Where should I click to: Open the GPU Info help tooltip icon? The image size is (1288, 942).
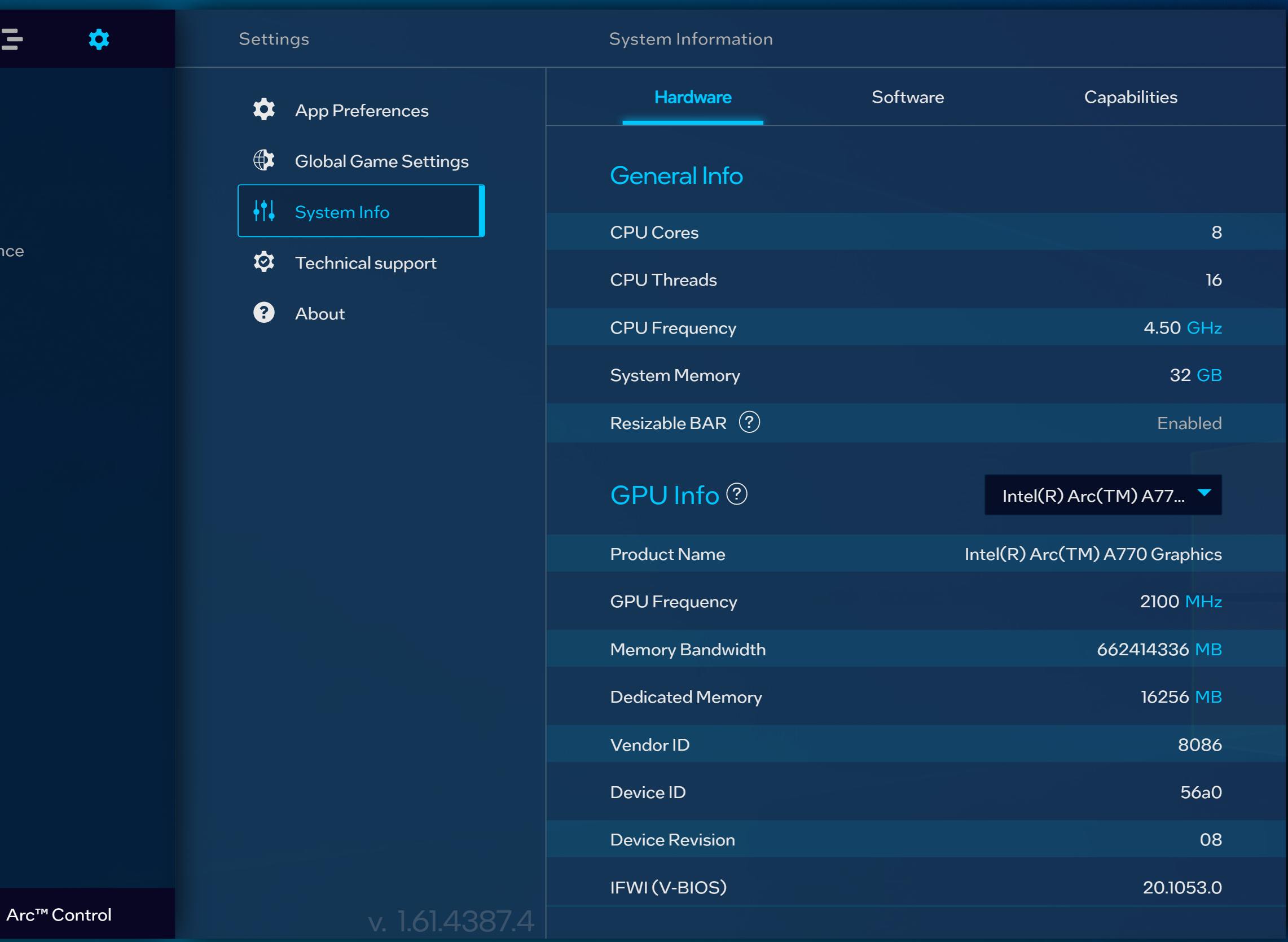click(737, 494)
